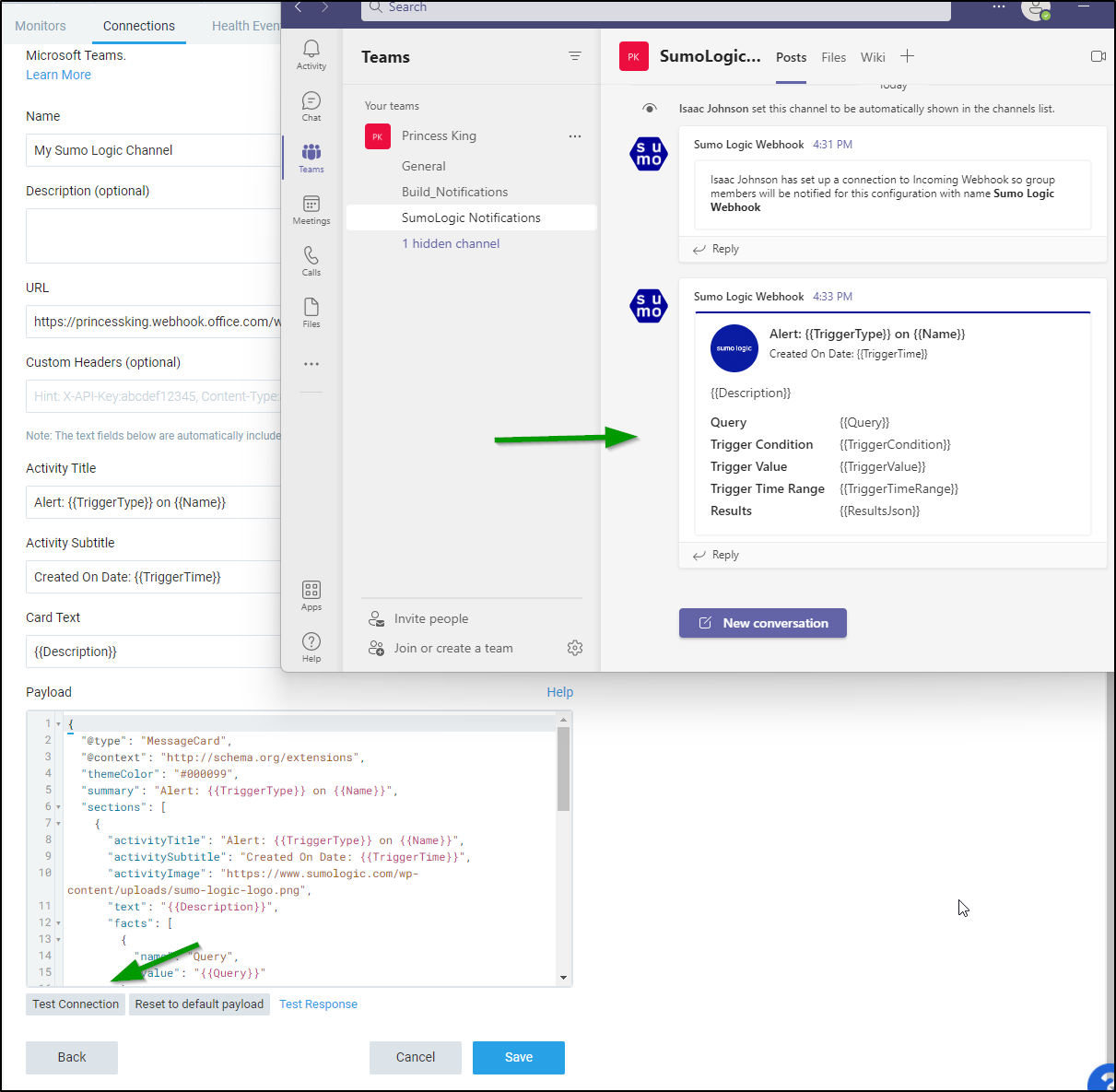Click the sumo logic logo in alert card
The width and height of the screenshot is (1116, 1092).
(734, 348)
